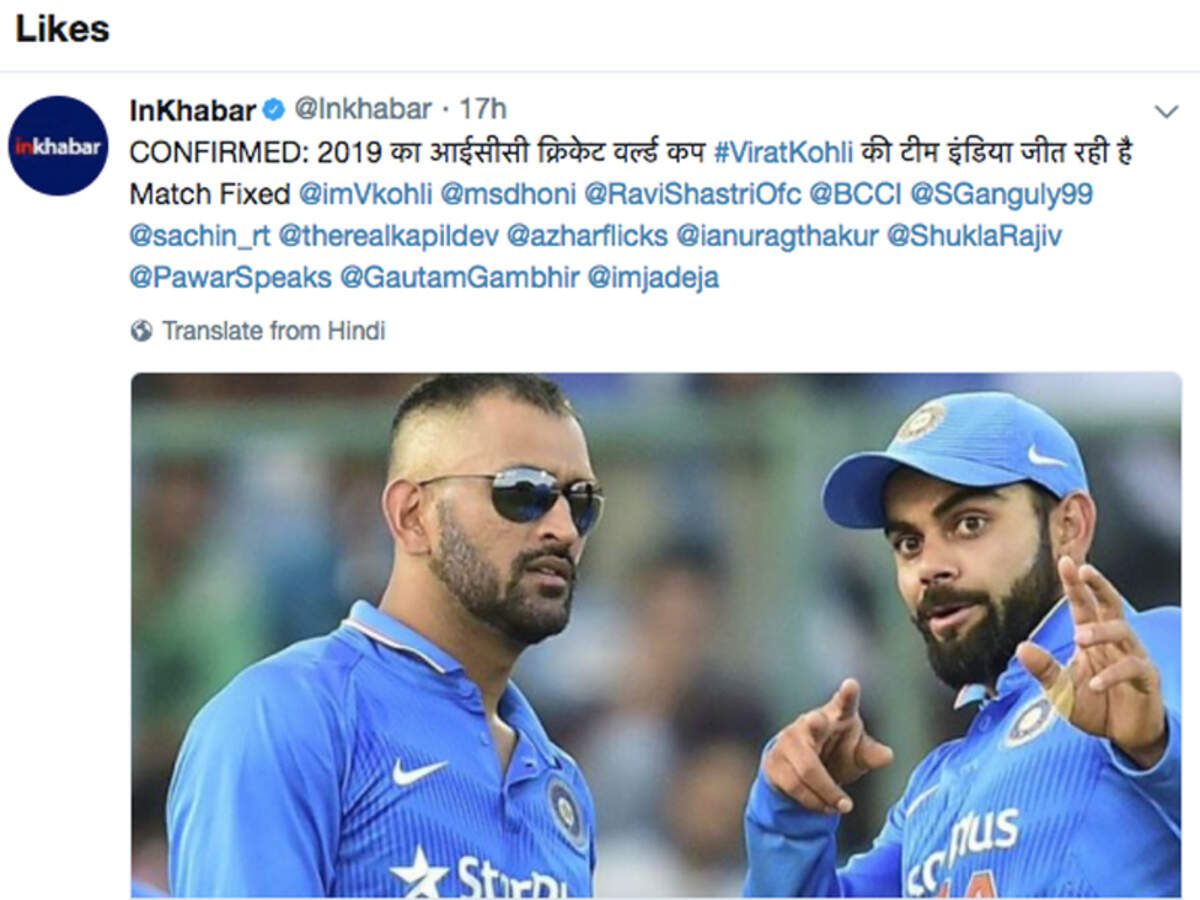Click the blue verified badge icon
This screenshot has width=1200, height=900.
click(x=273, y=109)
